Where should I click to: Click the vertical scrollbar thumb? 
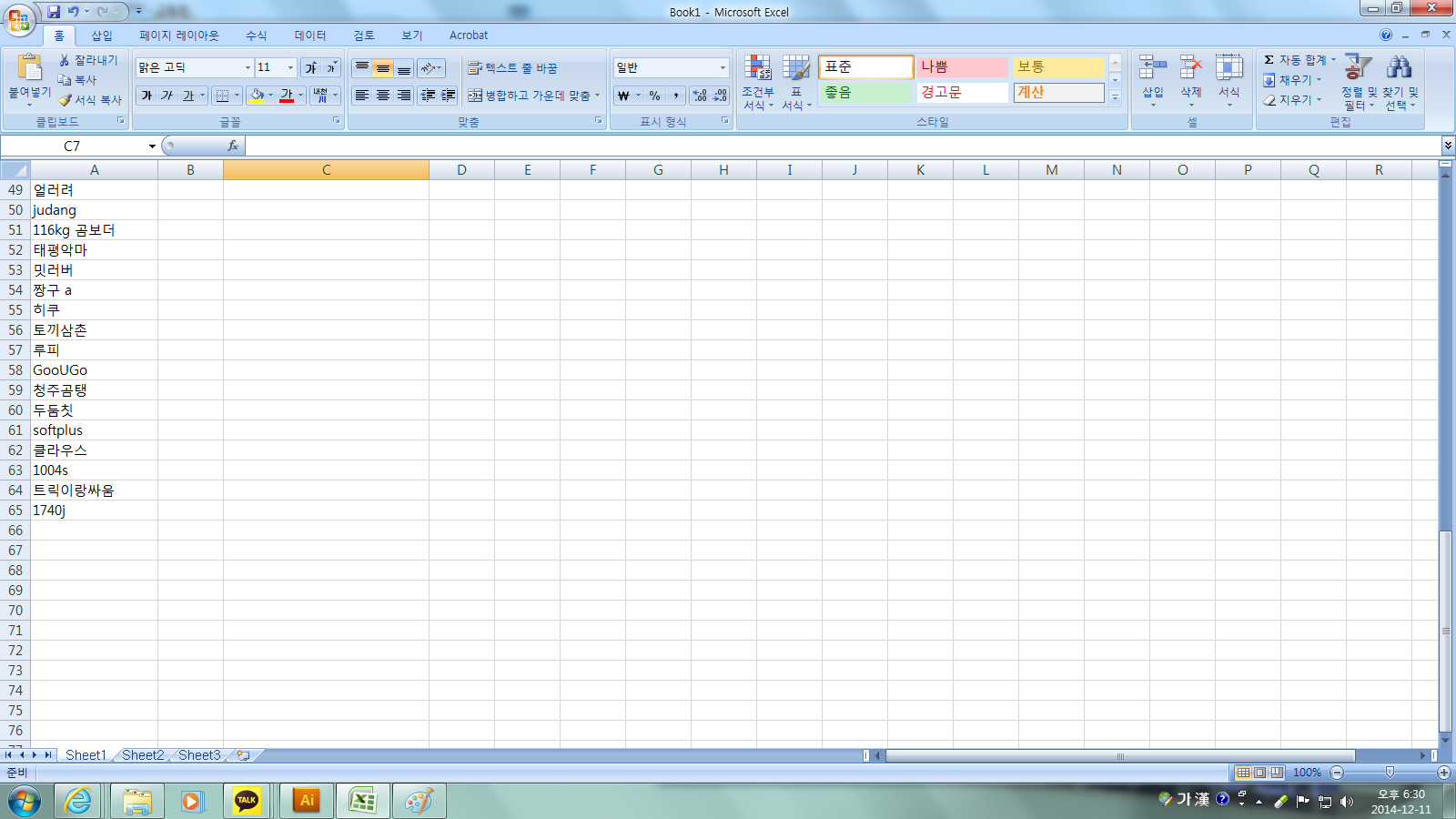(1445, 631)
